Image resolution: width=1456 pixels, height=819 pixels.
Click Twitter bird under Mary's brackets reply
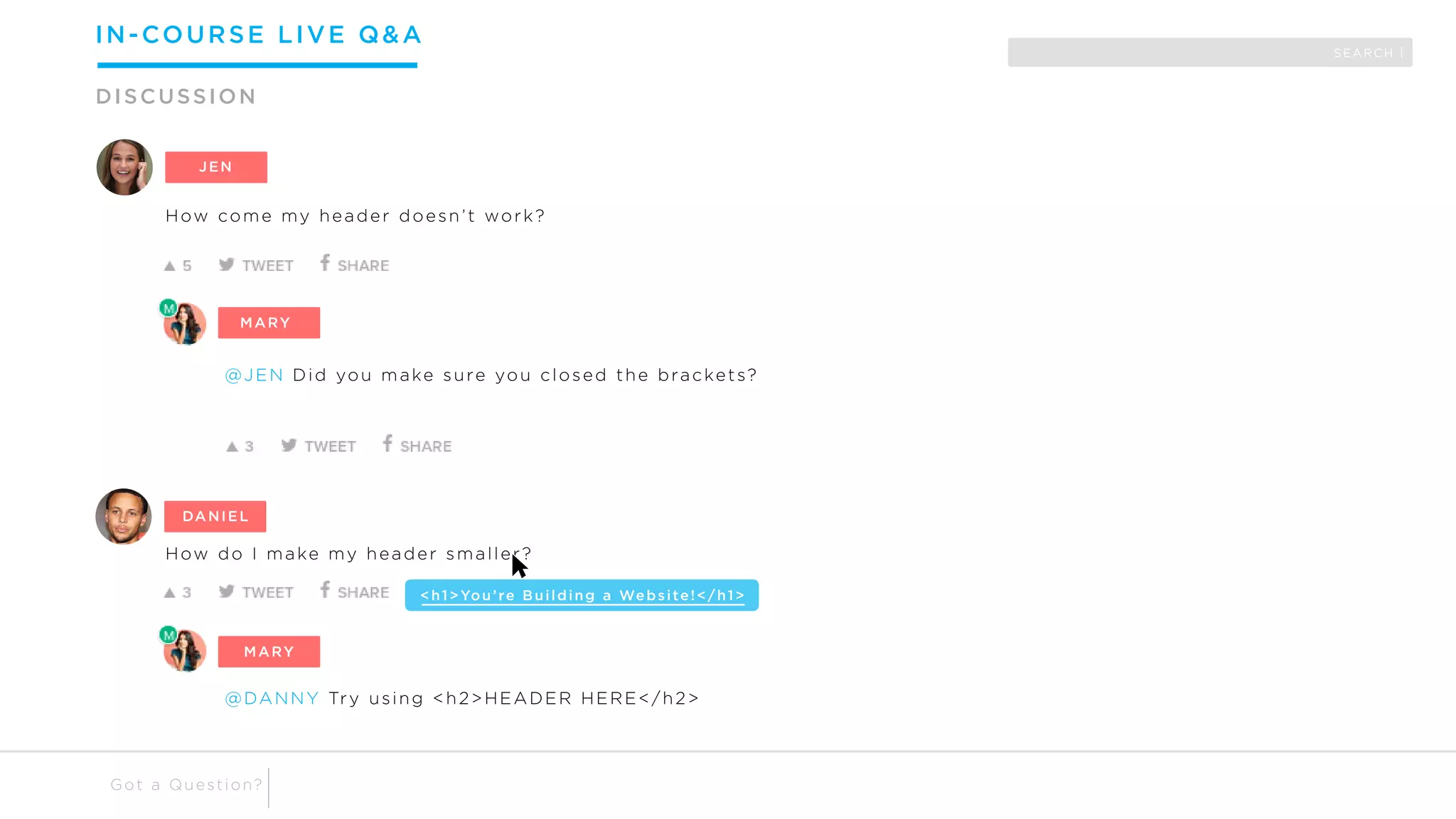pyautogui.click(x=289, y=445)
